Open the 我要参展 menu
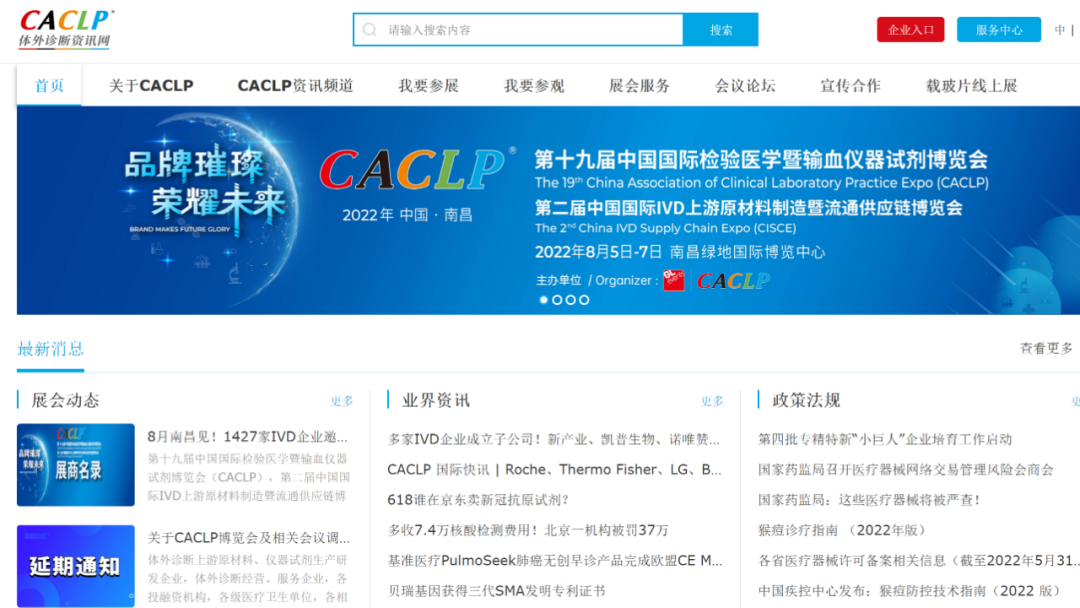 (428, 85)
